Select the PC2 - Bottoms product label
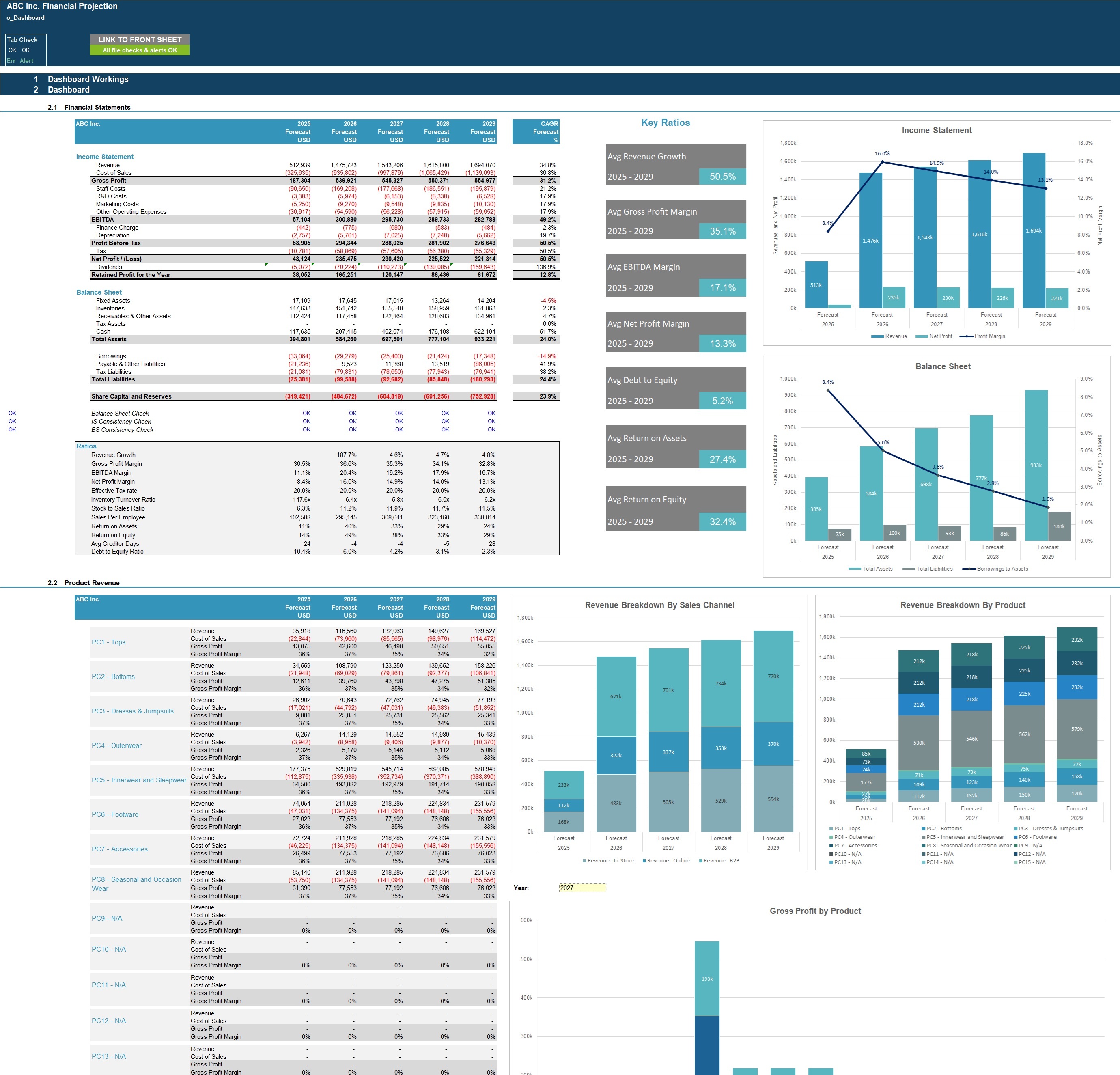The width and height of the screenshot is (1120, 1075). (x=113, y=676)
